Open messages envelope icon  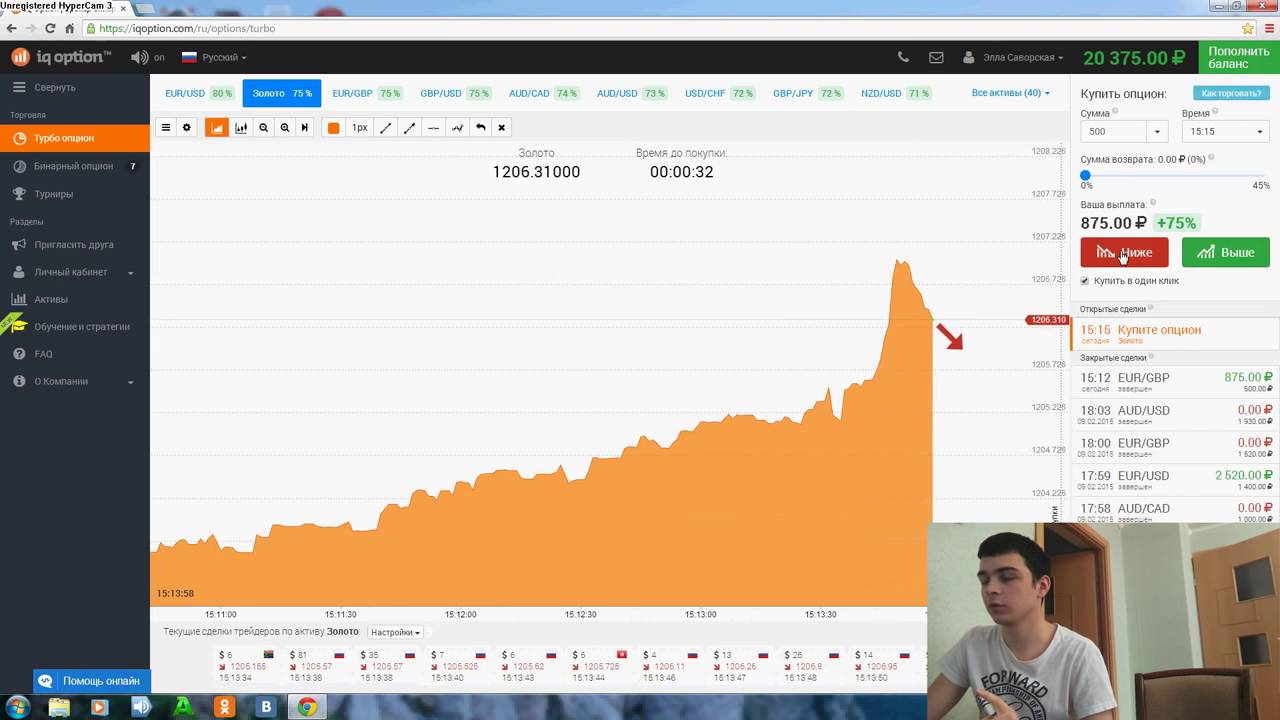click(936, 57)
